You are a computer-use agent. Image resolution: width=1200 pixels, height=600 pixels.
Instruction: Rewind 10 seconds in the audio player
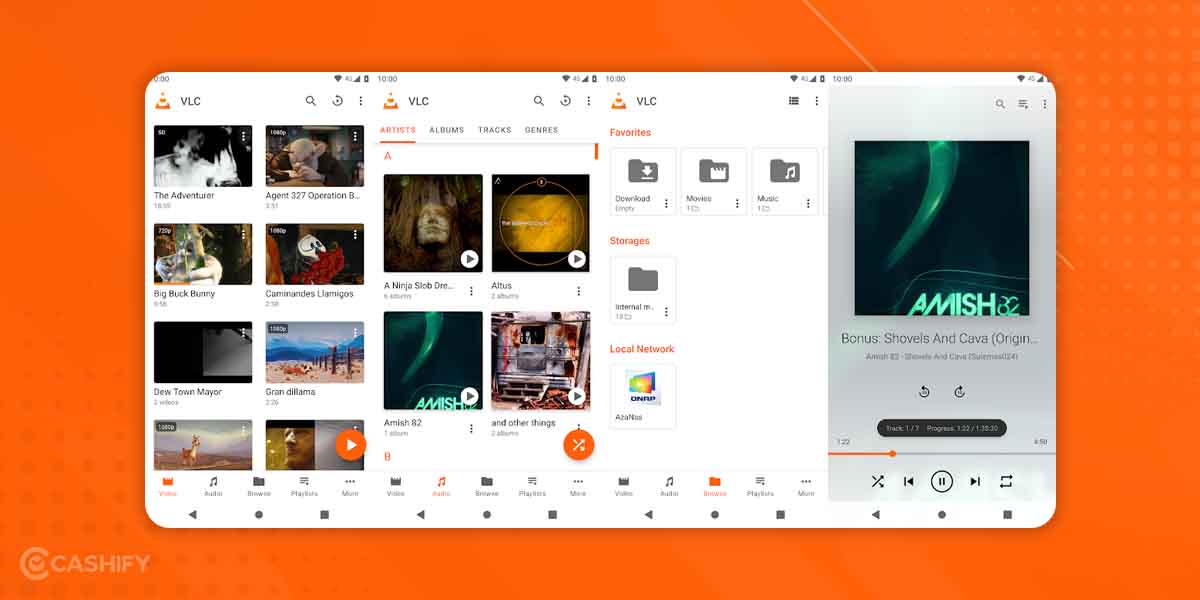pyautogui.click(x=924, y=392)
